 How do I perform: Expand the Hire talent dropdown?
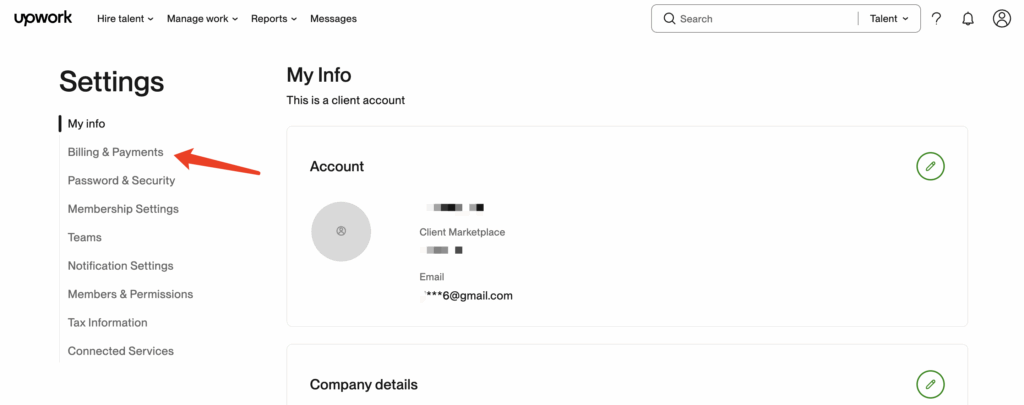pos(125,18)
